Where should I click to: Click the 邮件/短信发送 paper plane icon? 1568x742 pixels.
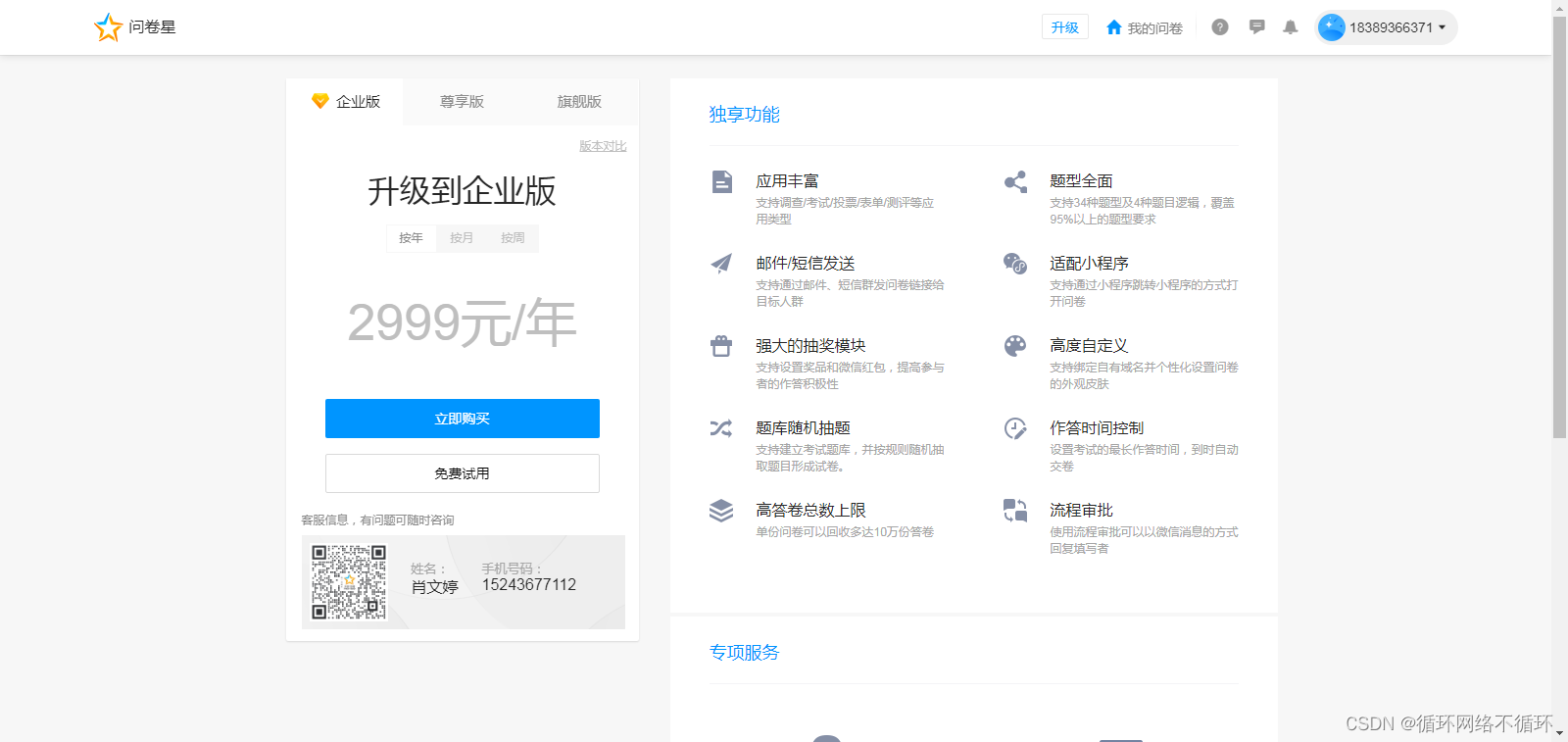721,263
